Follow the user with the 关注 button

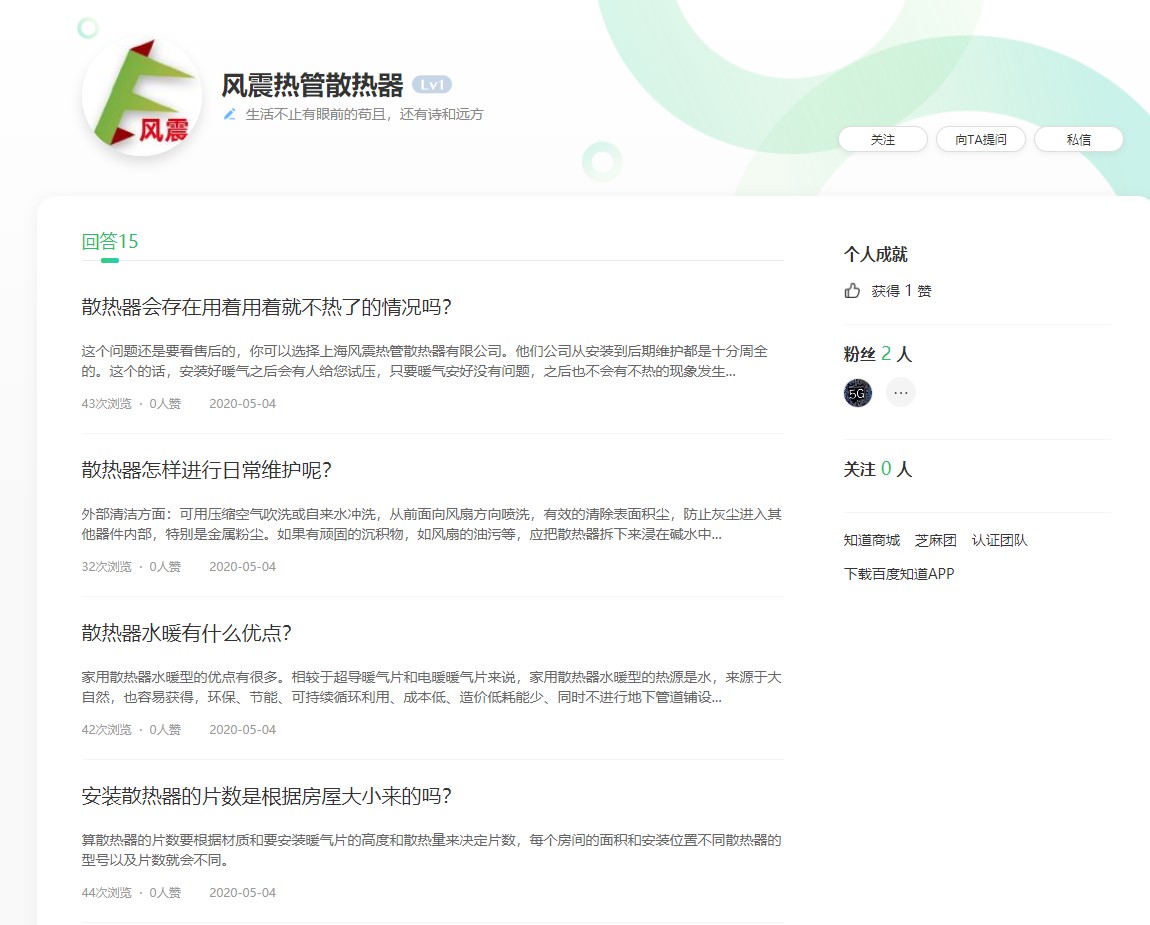click(x=883, y=139)
